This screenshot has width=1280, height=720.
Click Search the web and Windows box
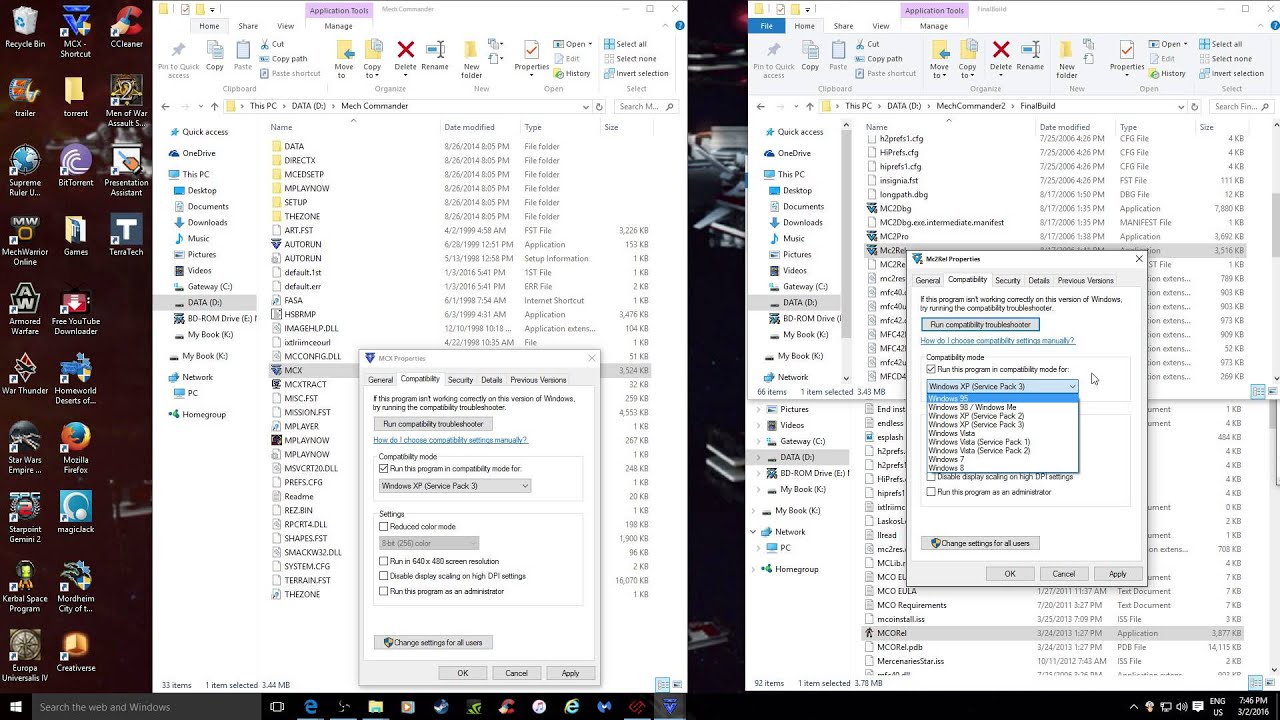tap(147, 707)
